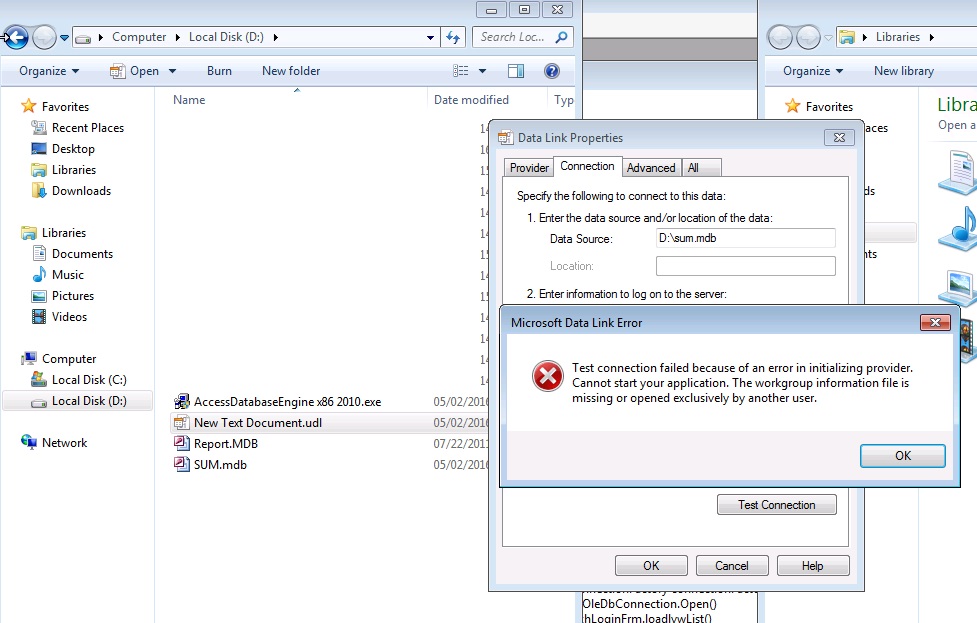Viewport: 977px width, 623px height.
Task: Expand the view options dropdown arrow
Action: point(482,71)
